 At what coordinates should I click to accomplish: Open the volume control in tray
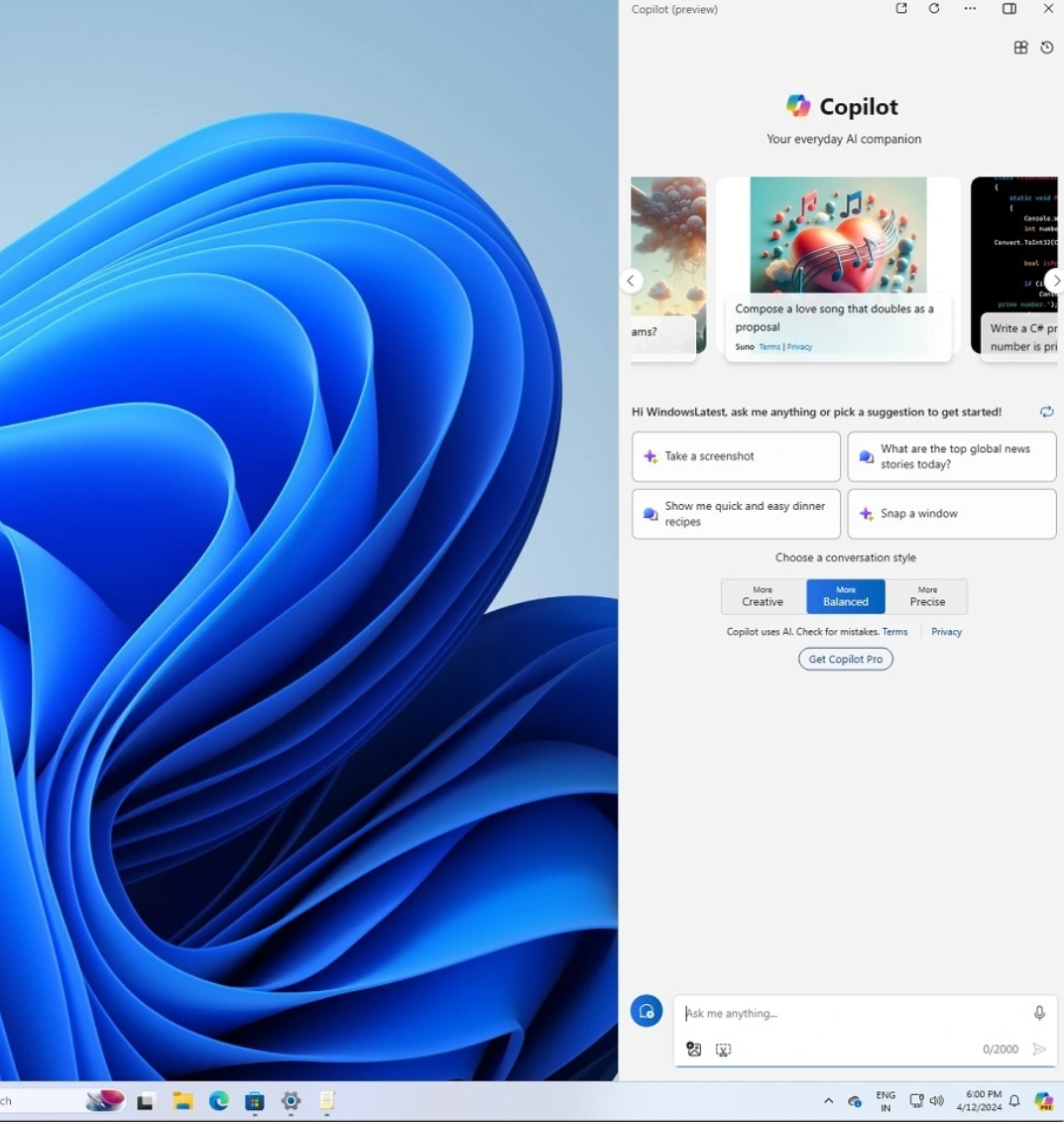pyautogui.click(x=936, y=1101)
